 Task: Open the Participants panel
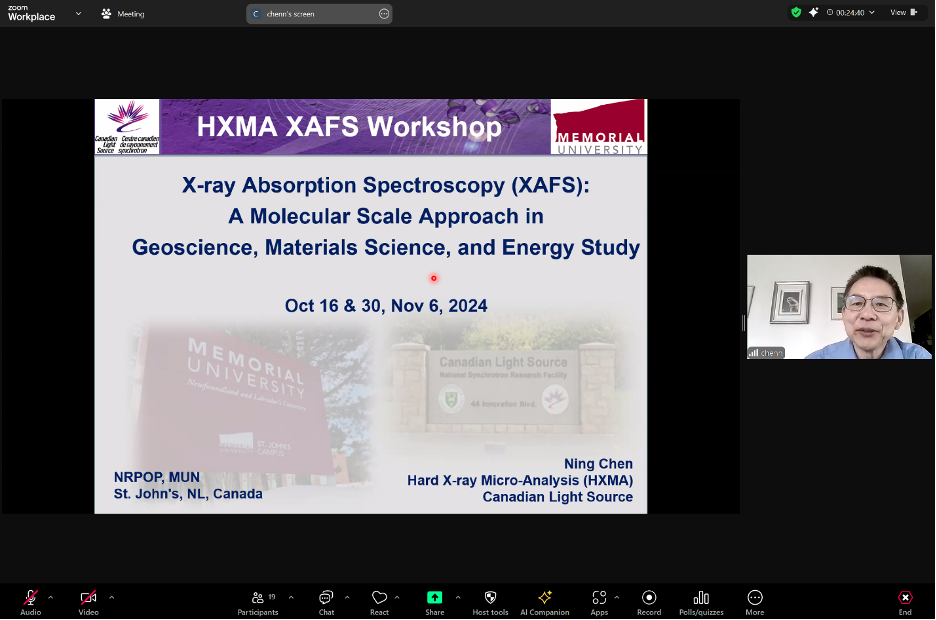258,598
